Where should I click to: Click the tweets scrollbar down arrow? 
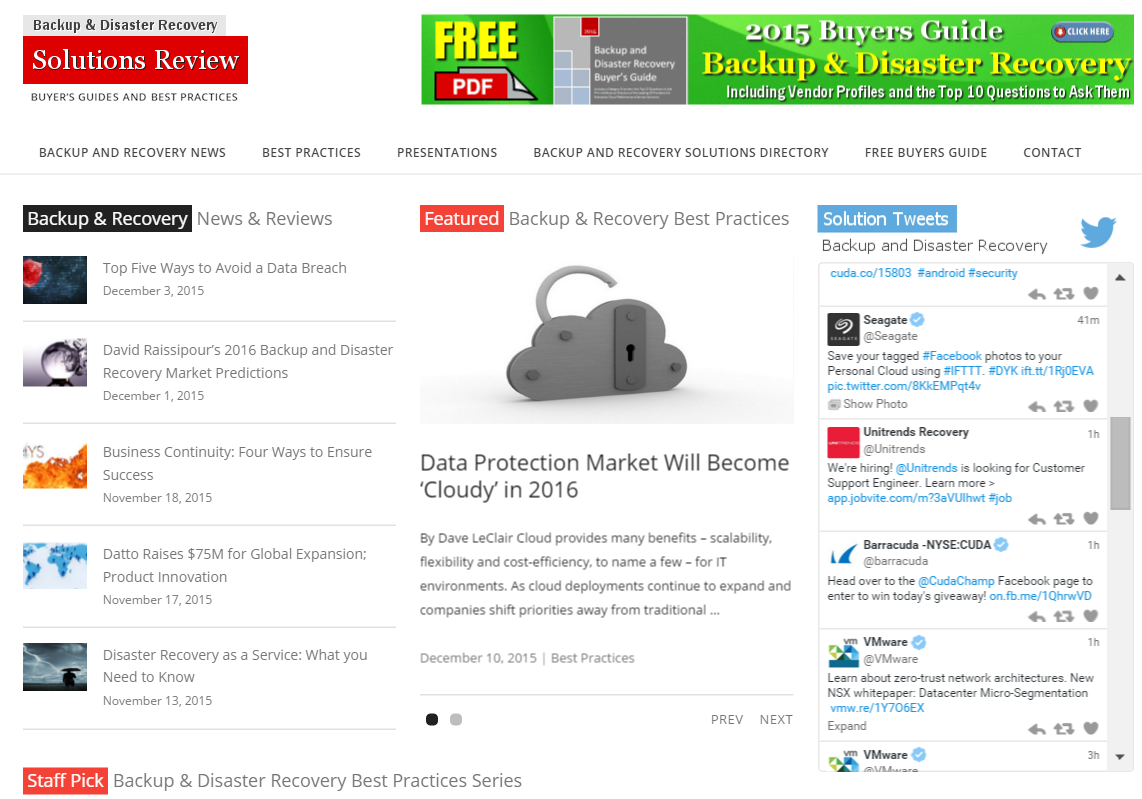(1120, 757)
